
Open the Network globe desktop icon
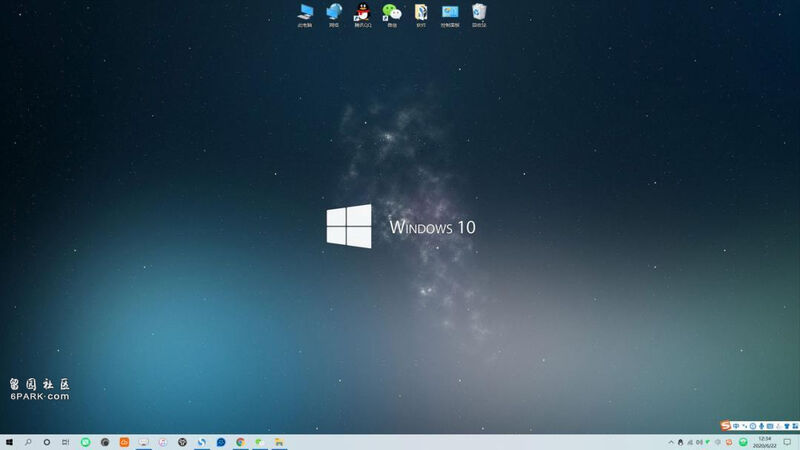coord(334,15)
